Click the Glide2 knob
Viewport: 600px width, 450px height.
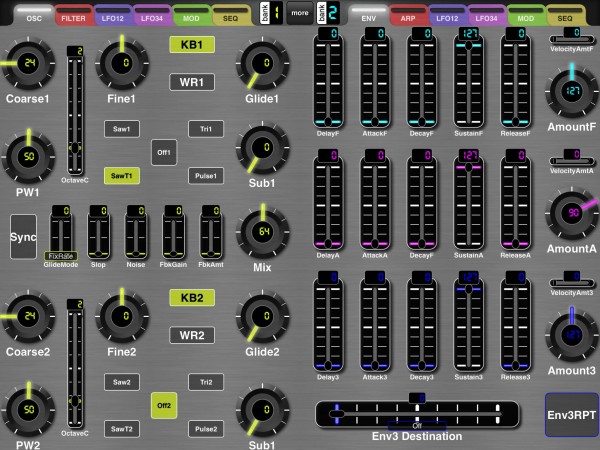[x=263, y=316]
